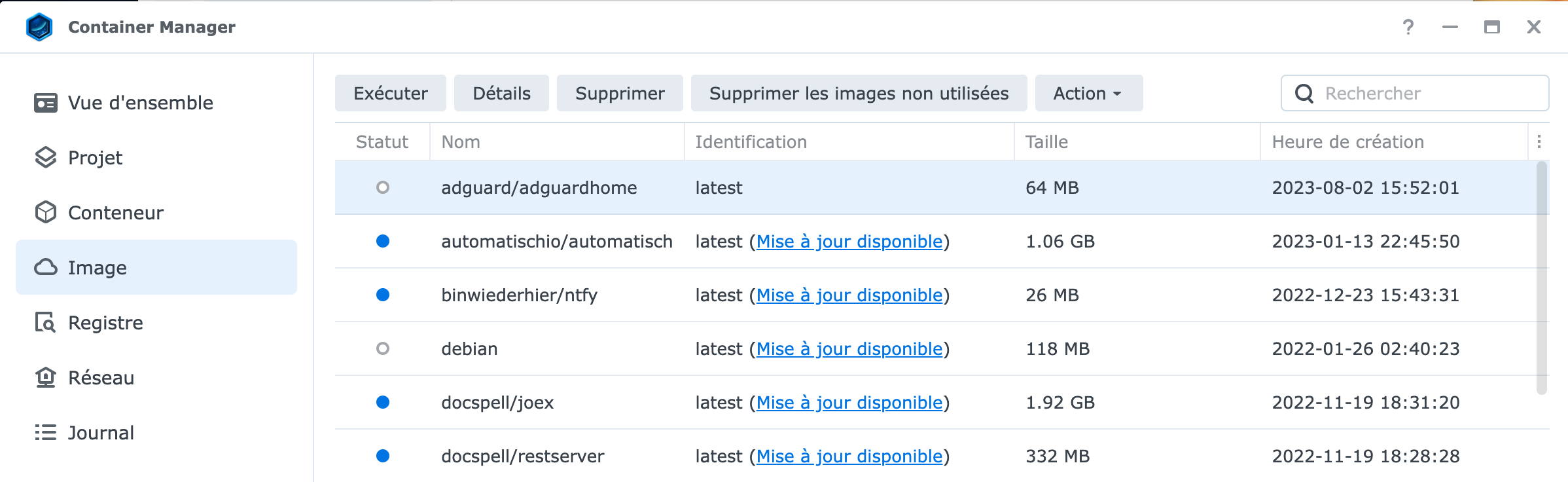Click update link for binwiederhier/ntfy
This screenshot has height=482, width=1568.
click(x=849, y=295)
